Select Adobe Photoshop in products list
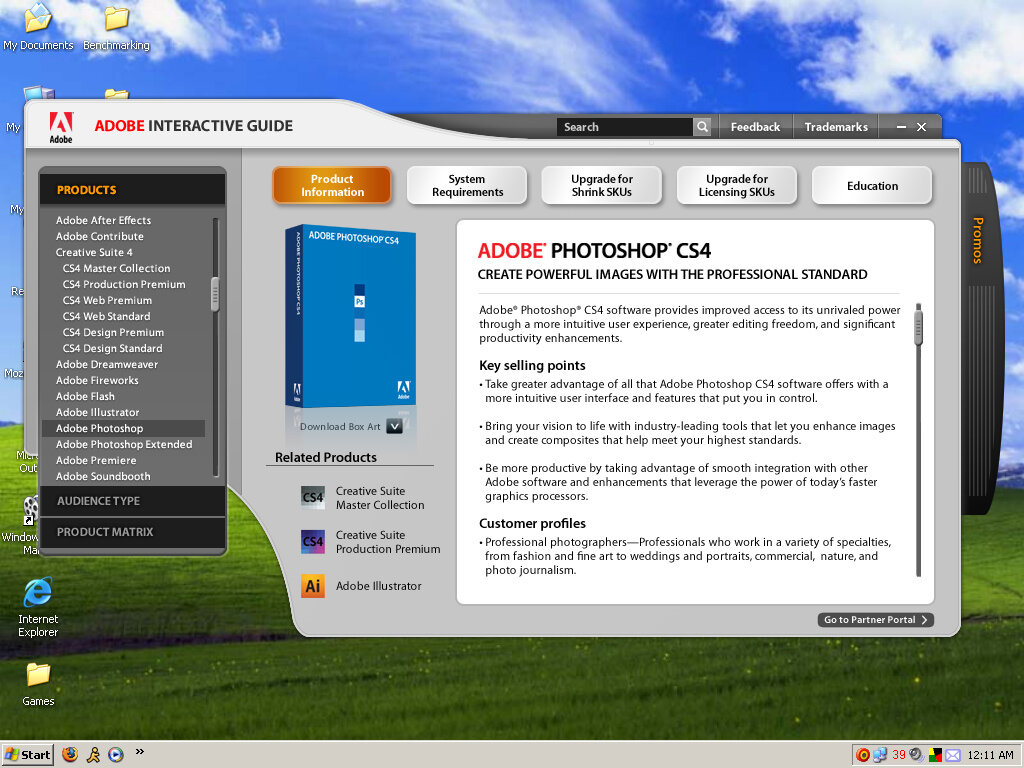Image resolution: width=1024 pixels, height=768 pixels. (123, 428)
